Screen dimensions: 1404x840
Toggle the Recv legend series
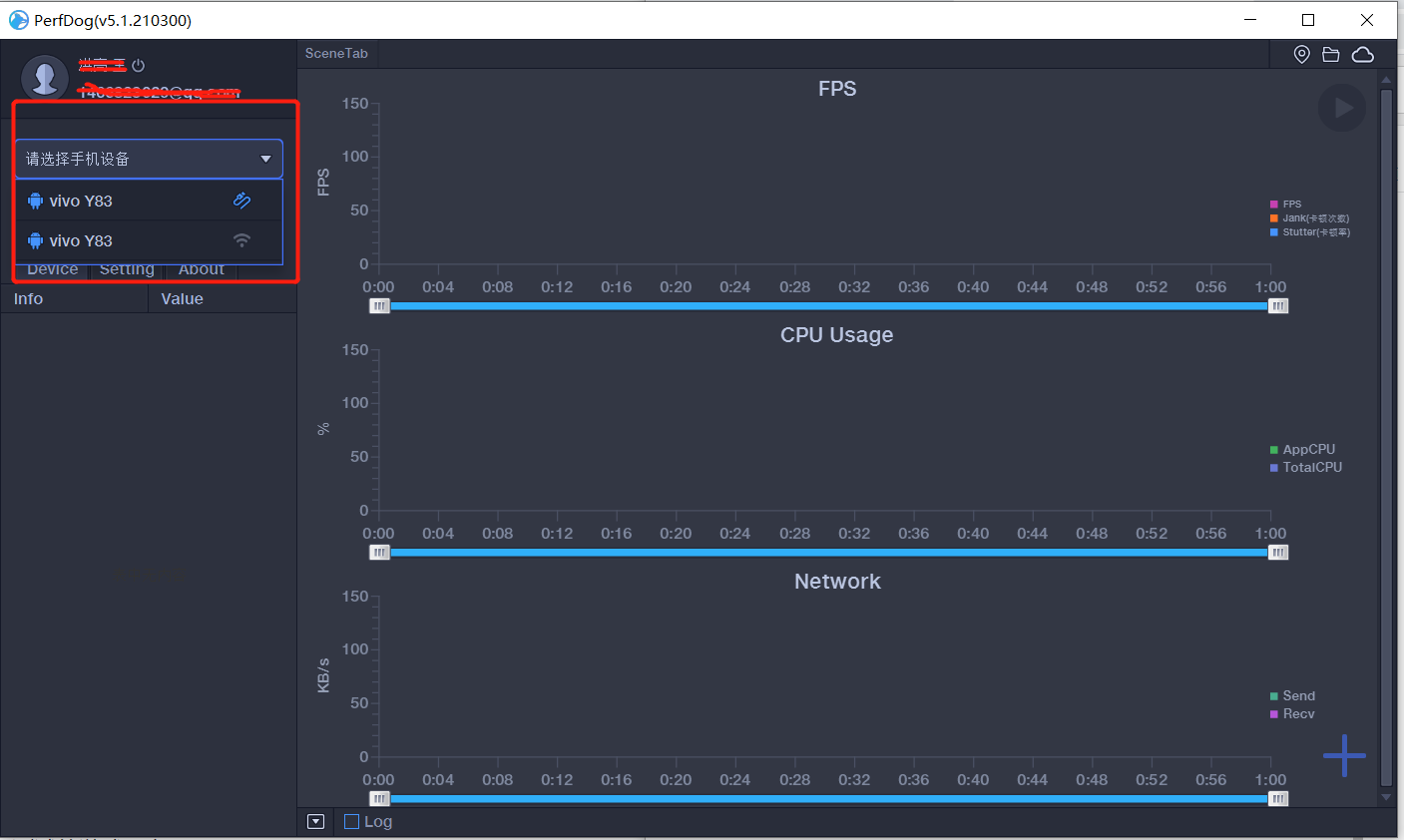(1292, 714)
